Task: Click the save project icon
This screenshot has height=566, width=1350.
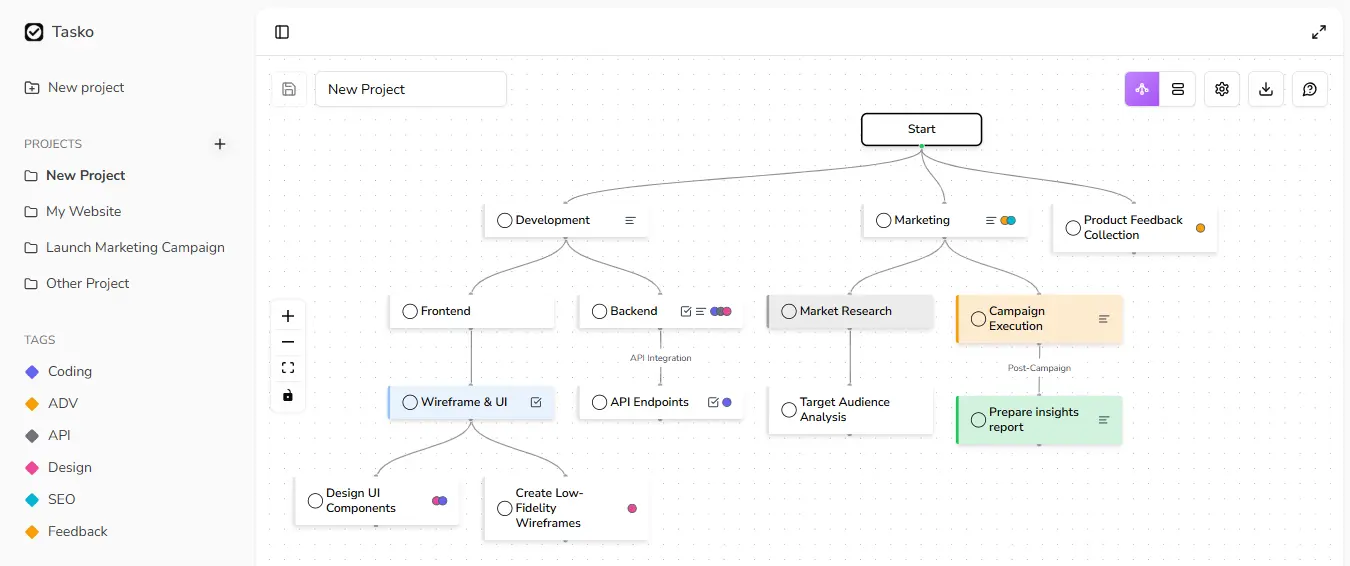Action: click(289, 89)
